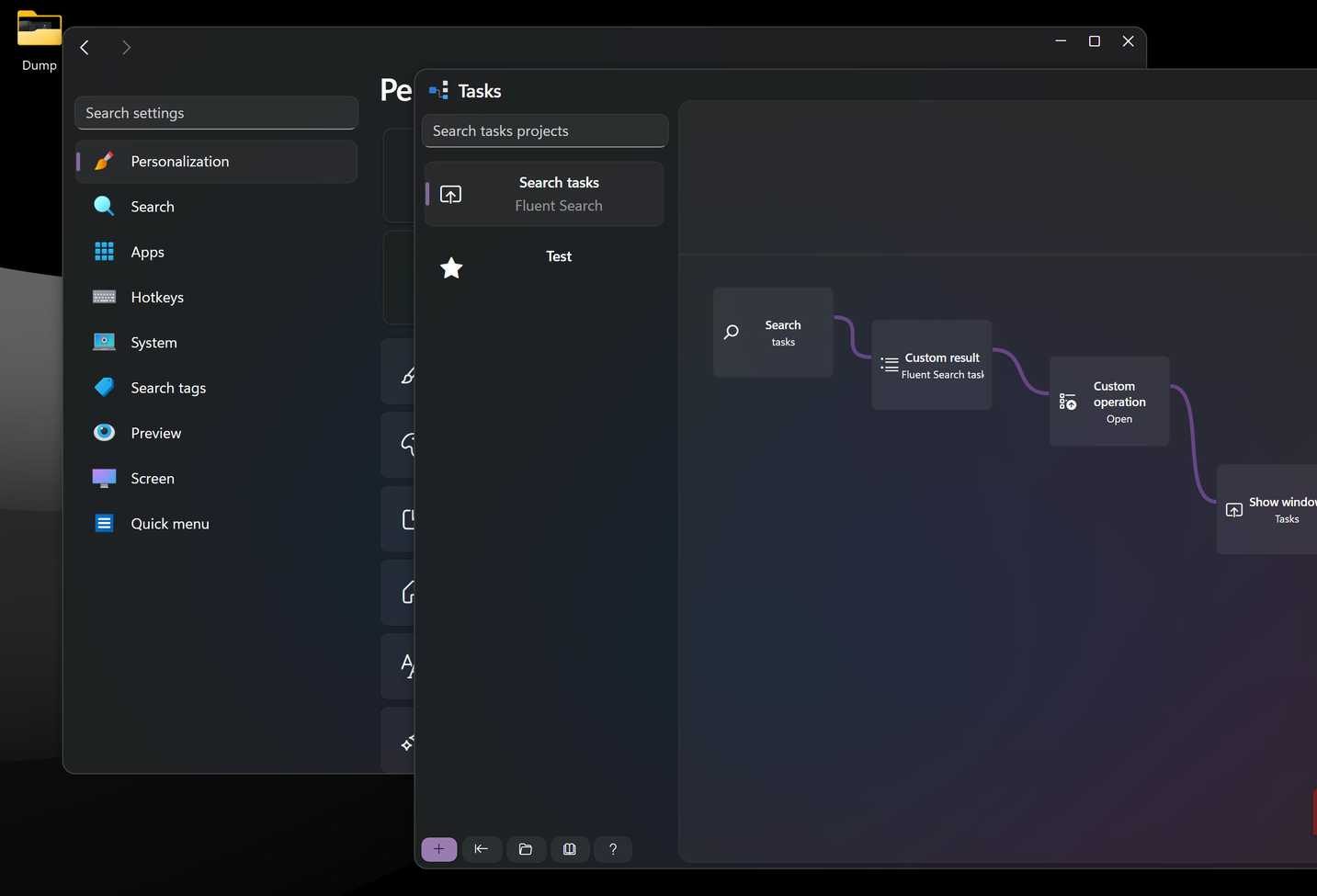Click the Test project star icon
The width and height of the screenshot is (1317, 896).
[x=451, y=267]
